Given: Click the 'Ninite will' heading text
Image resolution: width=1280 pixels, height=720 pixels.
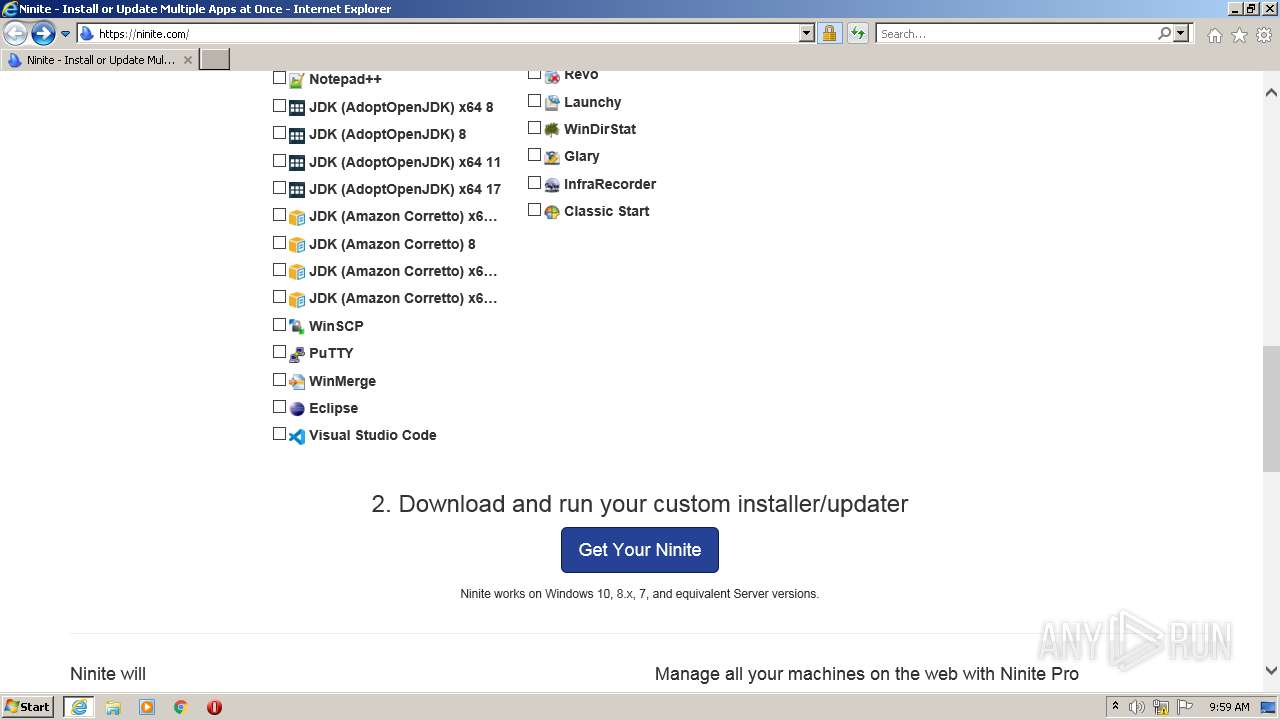Looking at the screenshot, I should coord(108,674).
